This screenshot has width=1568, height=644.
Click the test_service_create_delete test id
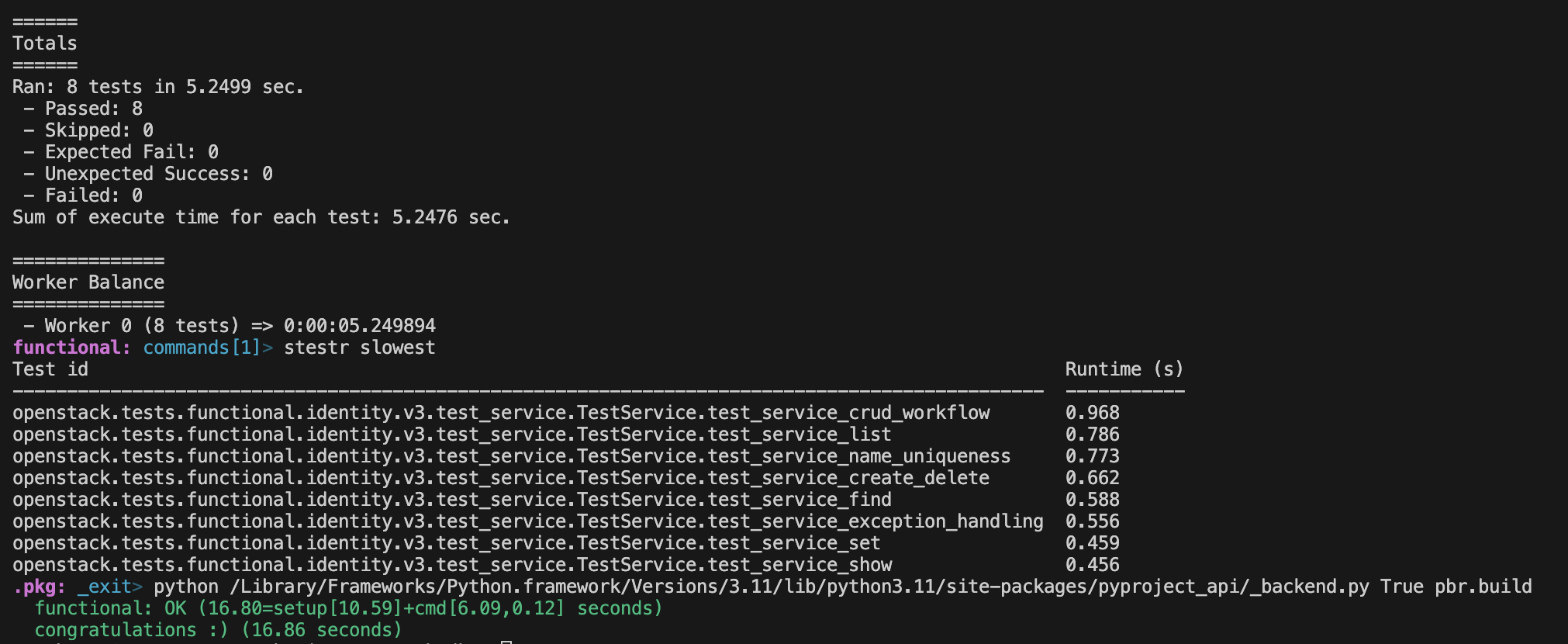coord(501,478)
